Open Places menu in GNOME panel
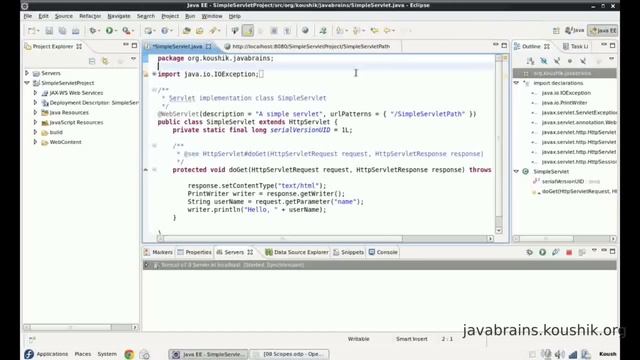Screen dimensions: 640x360 [x=83, y=354]
